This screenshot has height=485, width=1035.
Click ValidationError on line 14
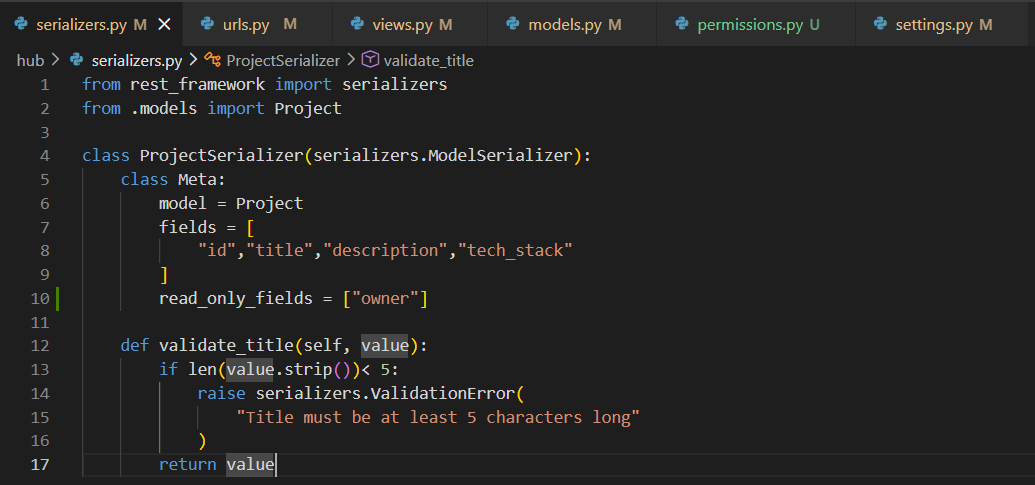(442, 393)
